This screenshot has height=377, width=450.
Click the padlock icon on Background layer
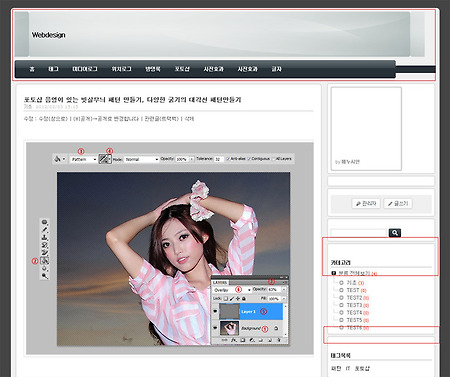coord(276,328)
